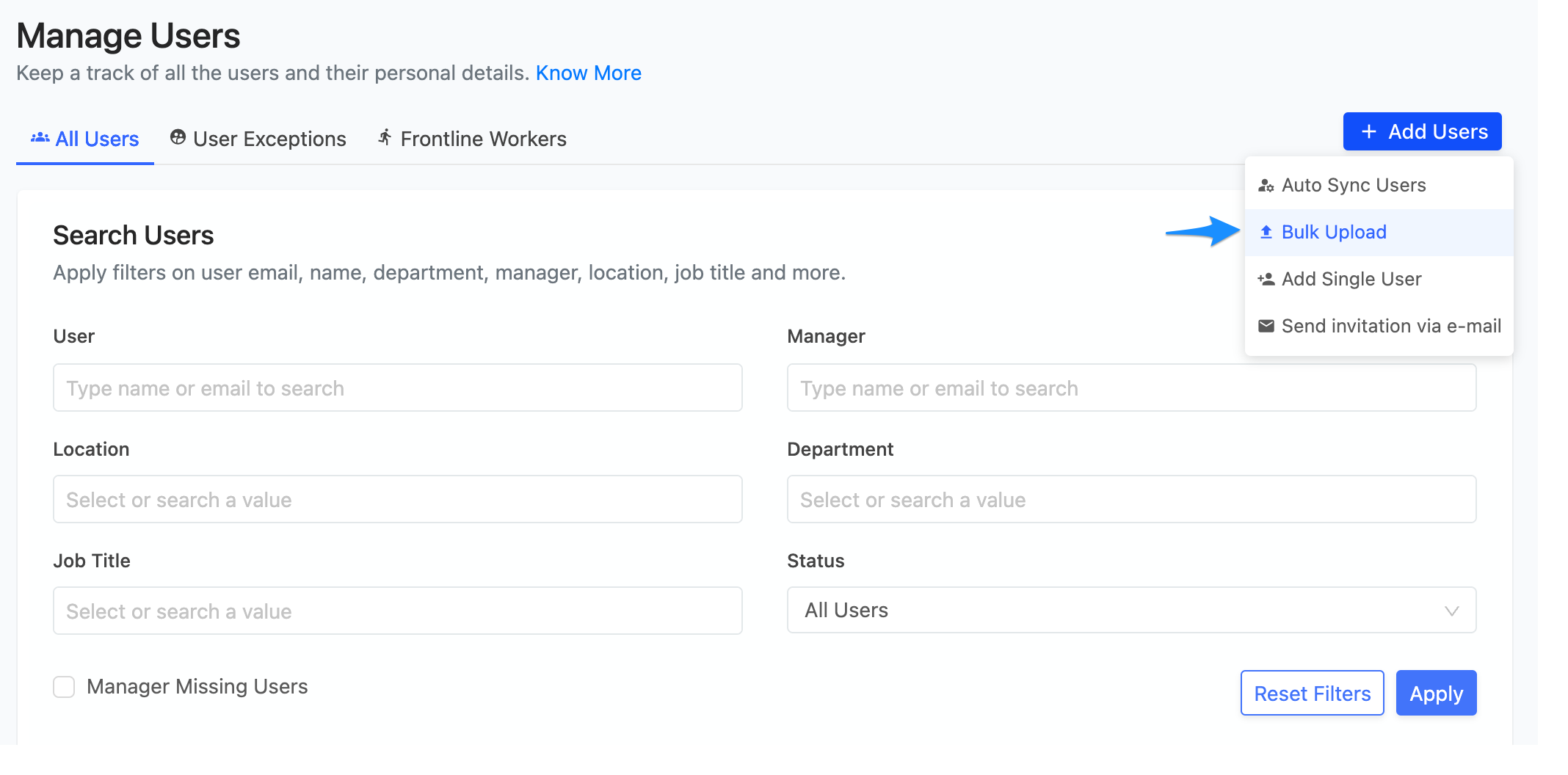Screen dimensions: 1568x775
Task: Click the Manager Missing Users label
Action: click(x=197, y=687)
